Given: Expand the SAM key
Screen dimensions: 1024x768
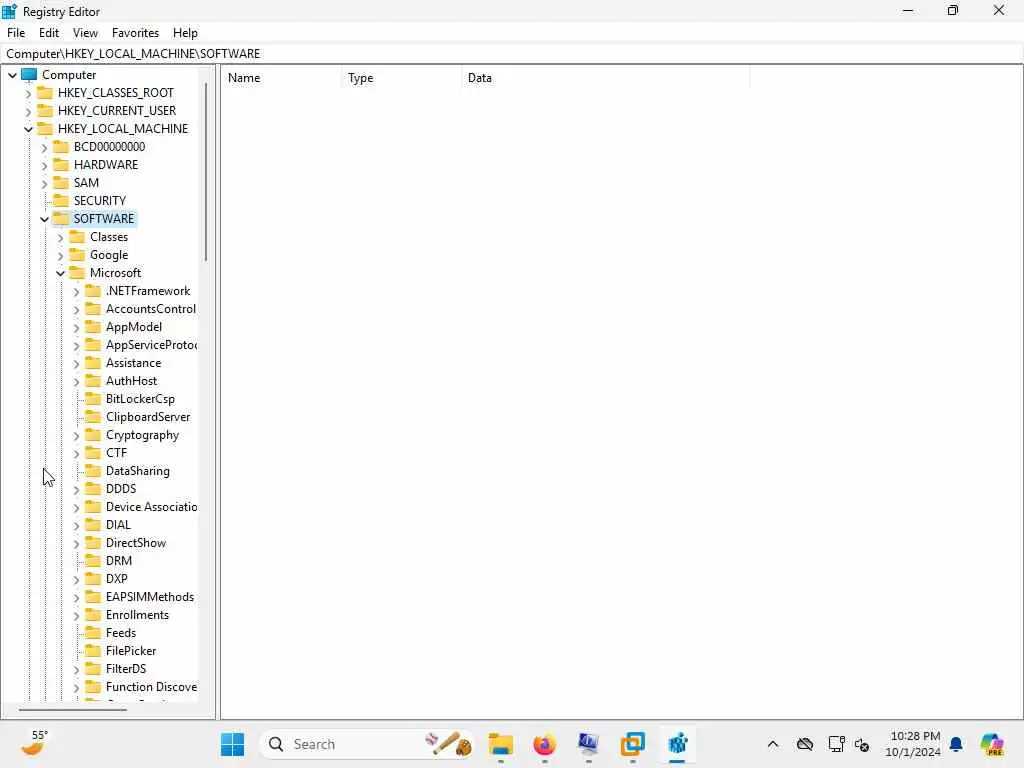Looking at the screenshot, I should pos(44,184).
